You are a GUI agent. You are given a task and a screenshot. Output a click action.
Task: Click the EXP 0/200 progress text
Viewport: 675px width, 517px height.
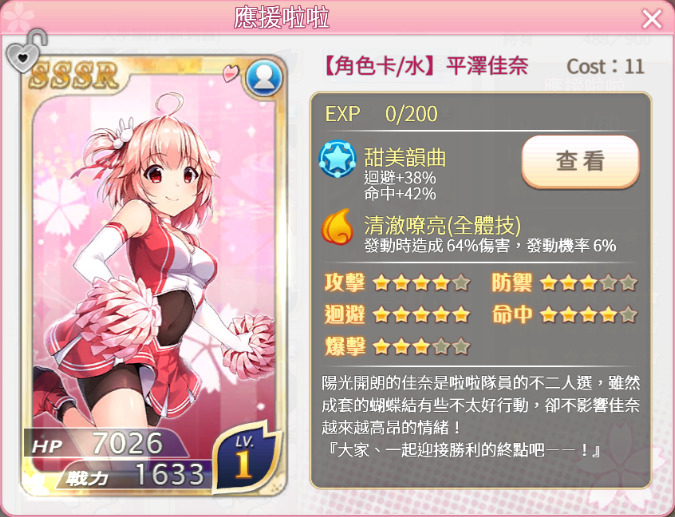point(381,114)
